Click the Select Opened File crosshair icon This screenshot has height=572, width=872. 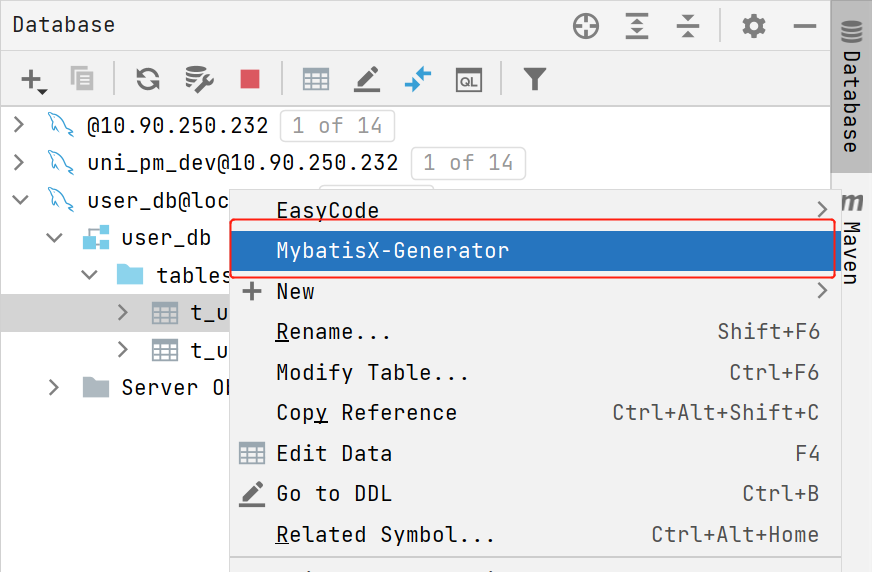(586, 26)
